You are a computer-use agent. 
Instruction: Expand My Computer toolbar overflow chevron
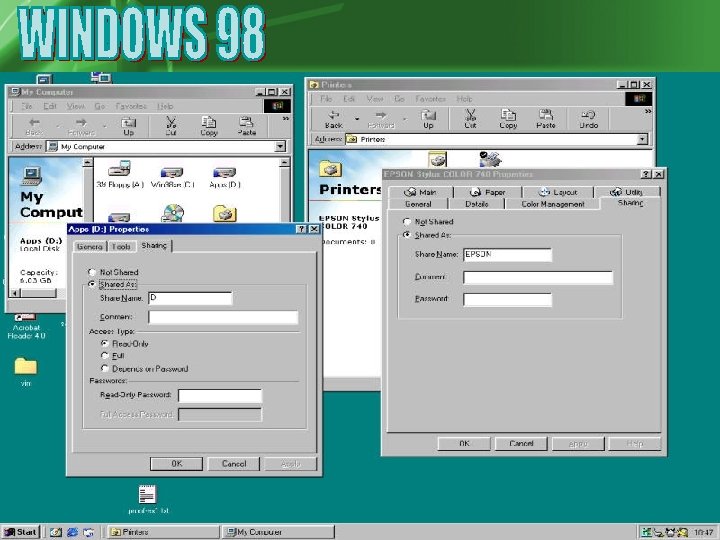coord(286,118)
